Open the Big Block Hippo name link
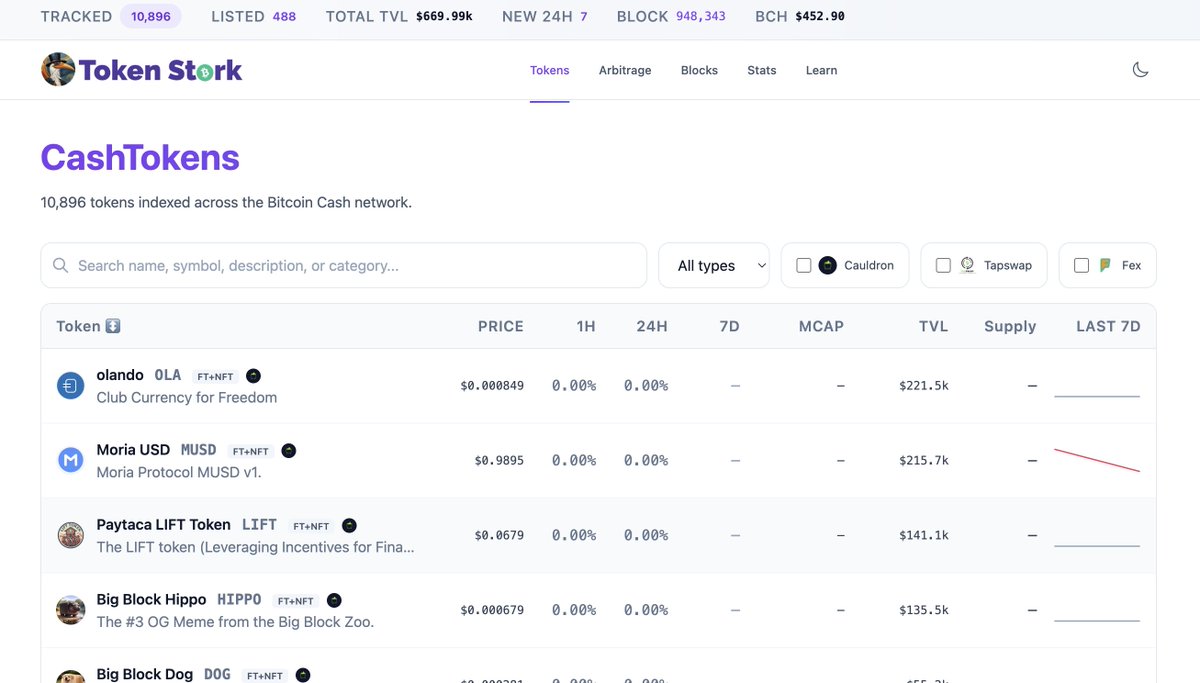 click(x=151, y=599)
